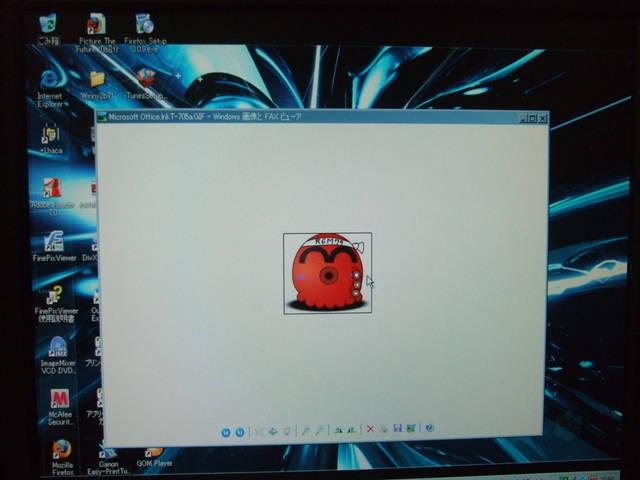Image resolution: width=640 pixels, height=480 pixels.
Task: Select the McAfee Security desktop icon
Action: 59,400
